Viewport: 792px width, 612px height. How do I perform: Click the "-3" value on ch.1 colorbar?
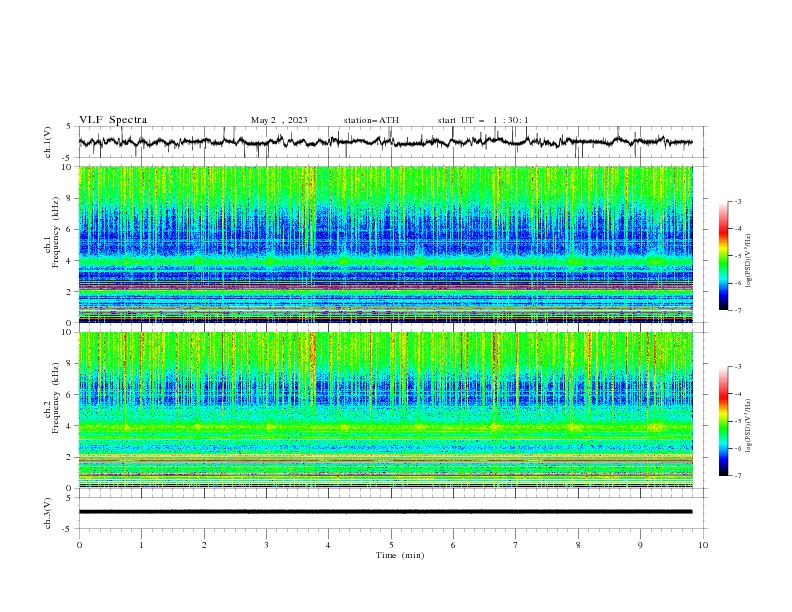click(737, 201)
